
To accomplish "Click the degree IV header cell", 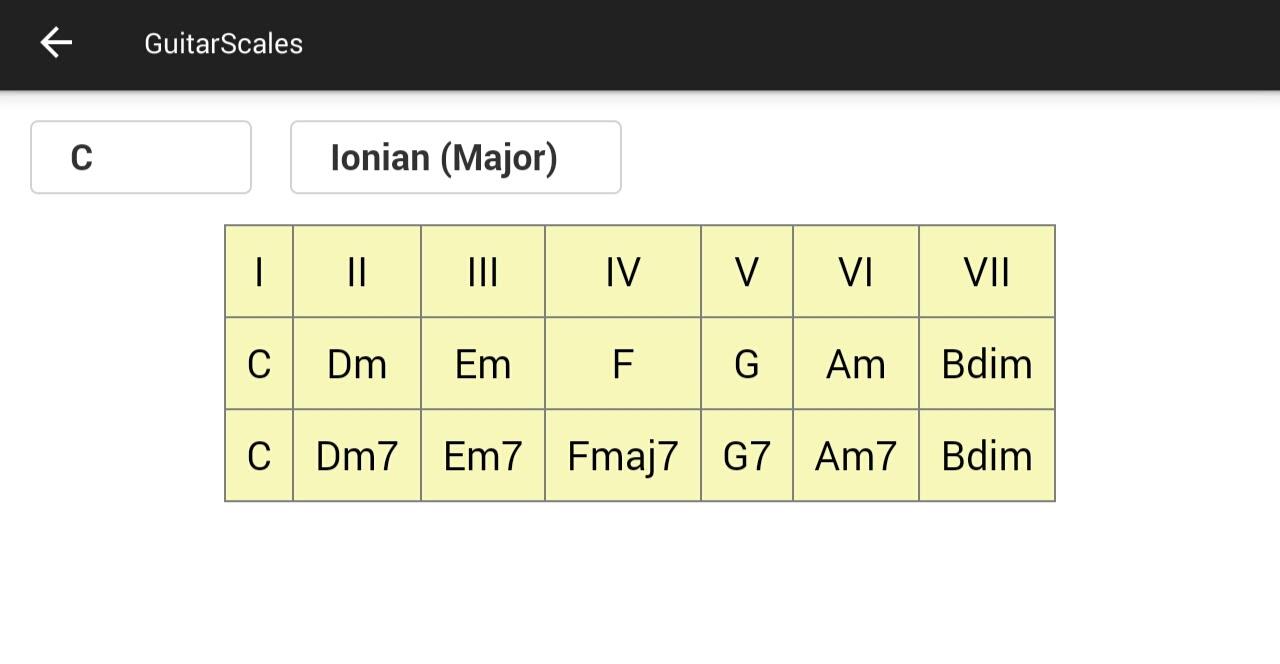I will 623,272.
